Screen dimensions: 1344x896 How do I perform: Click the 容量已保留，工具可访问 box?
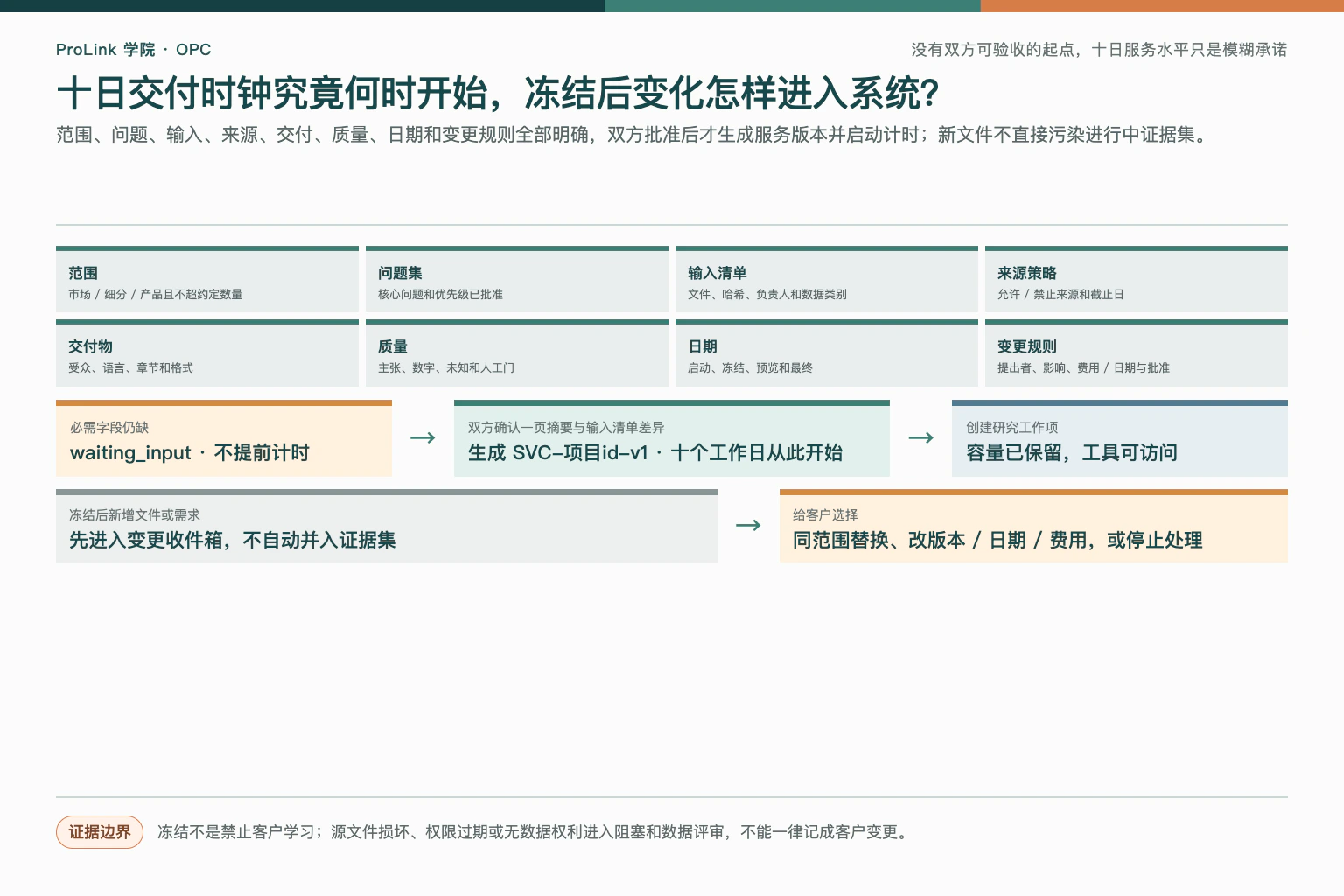coord(1120,438)
